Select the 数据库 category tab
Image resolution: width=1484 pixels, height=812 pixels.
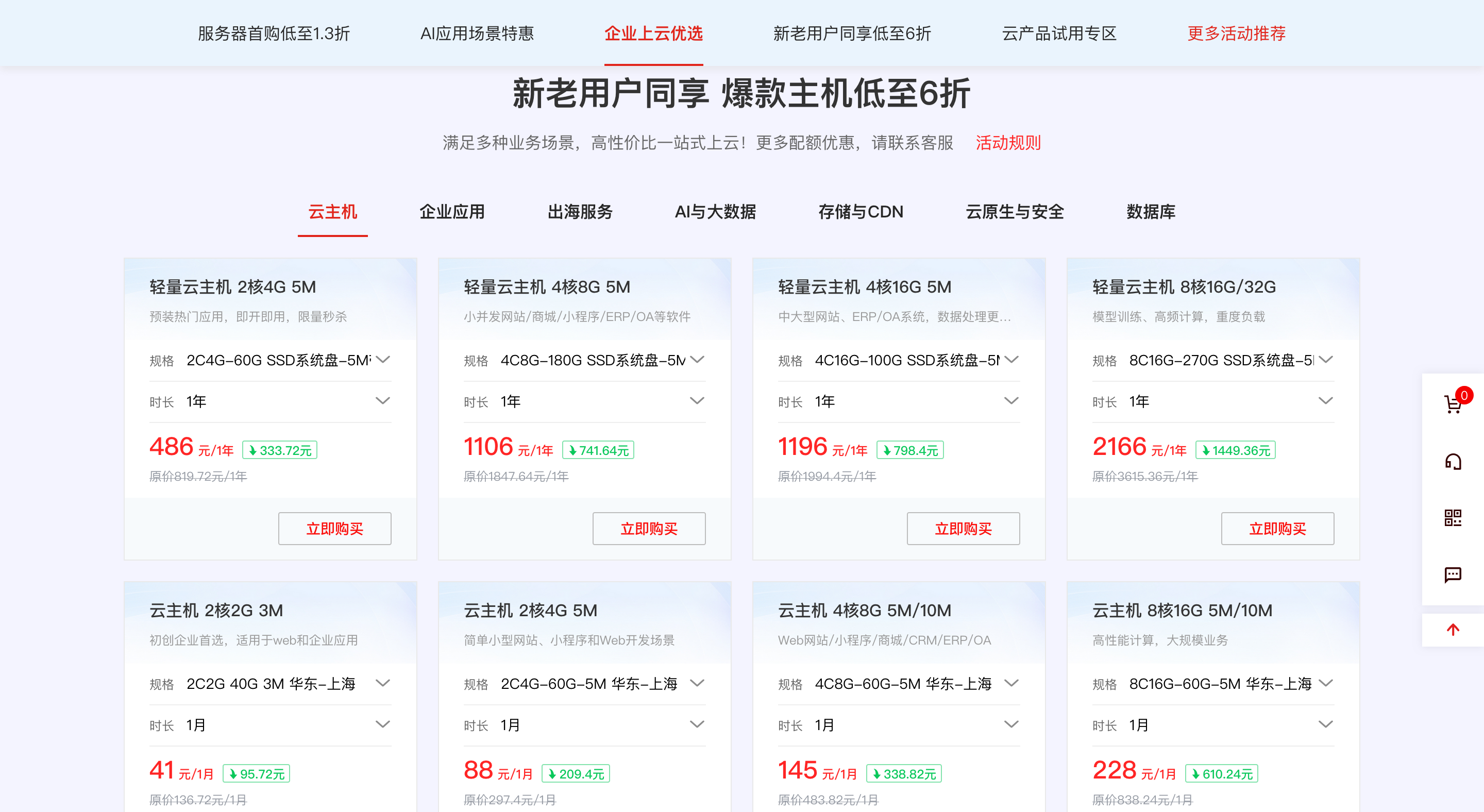click(1151, 212)
